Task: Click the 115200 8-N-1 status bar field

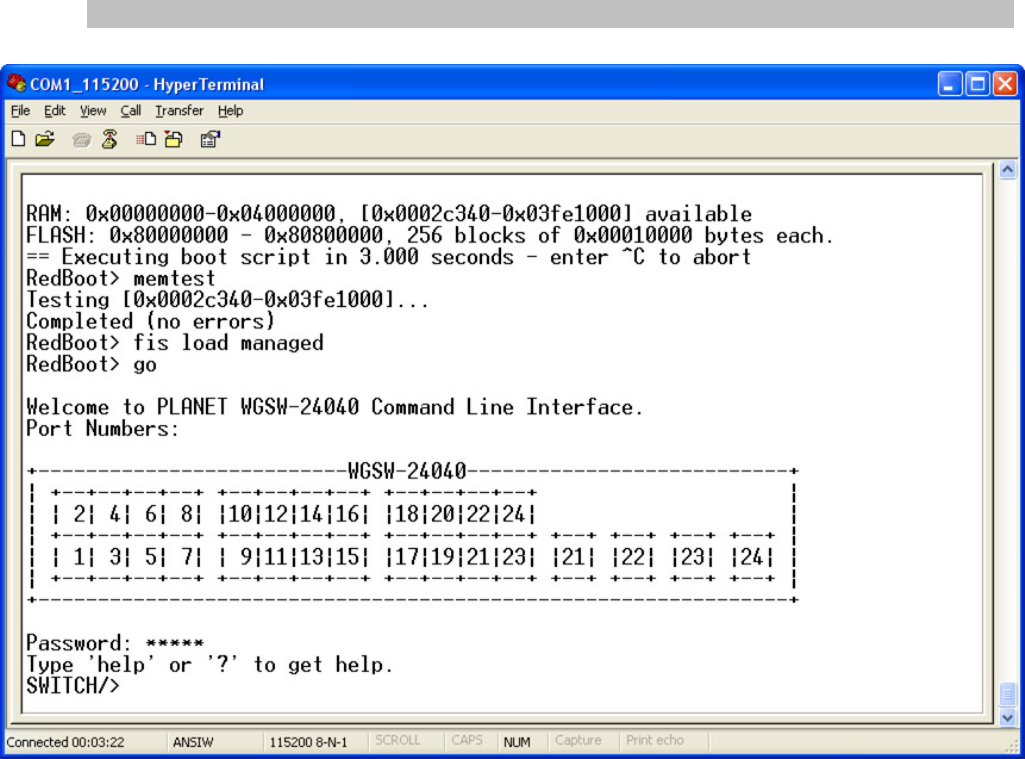Action: click(x=308, y=741)
